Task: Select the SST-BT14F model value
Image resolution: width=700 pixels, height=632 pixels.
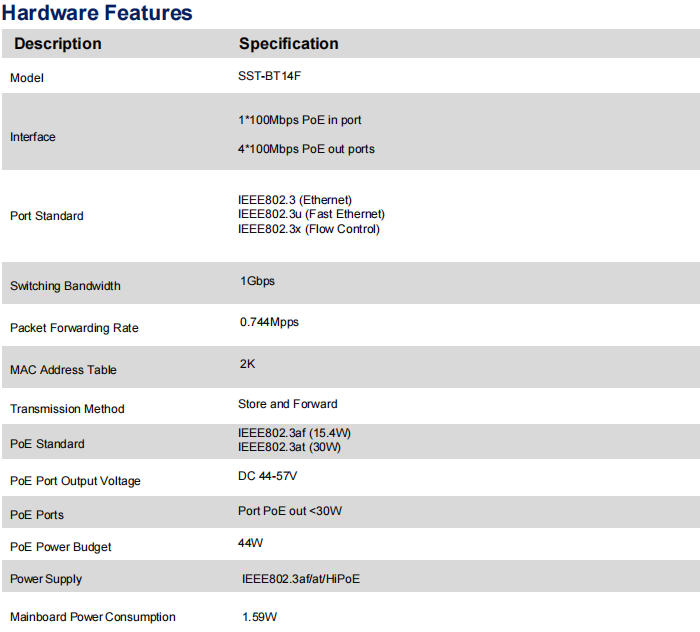Action: tap(272, 76)
